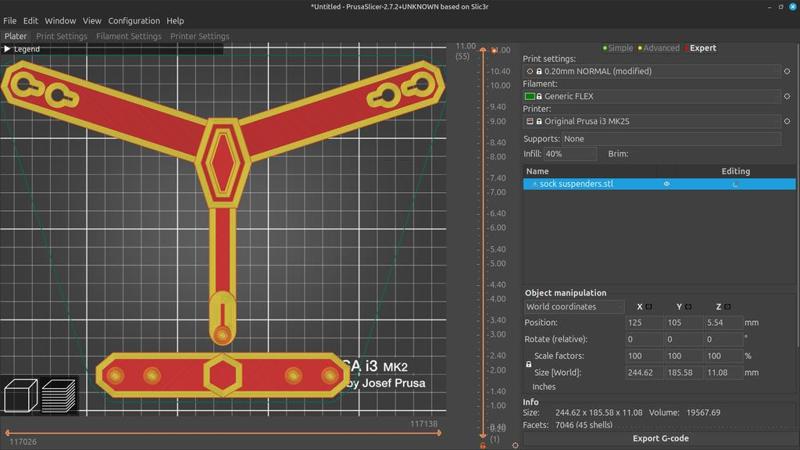Open the Supports dropdown
This screenshot has height=450, width=800.
click(671, 139)
